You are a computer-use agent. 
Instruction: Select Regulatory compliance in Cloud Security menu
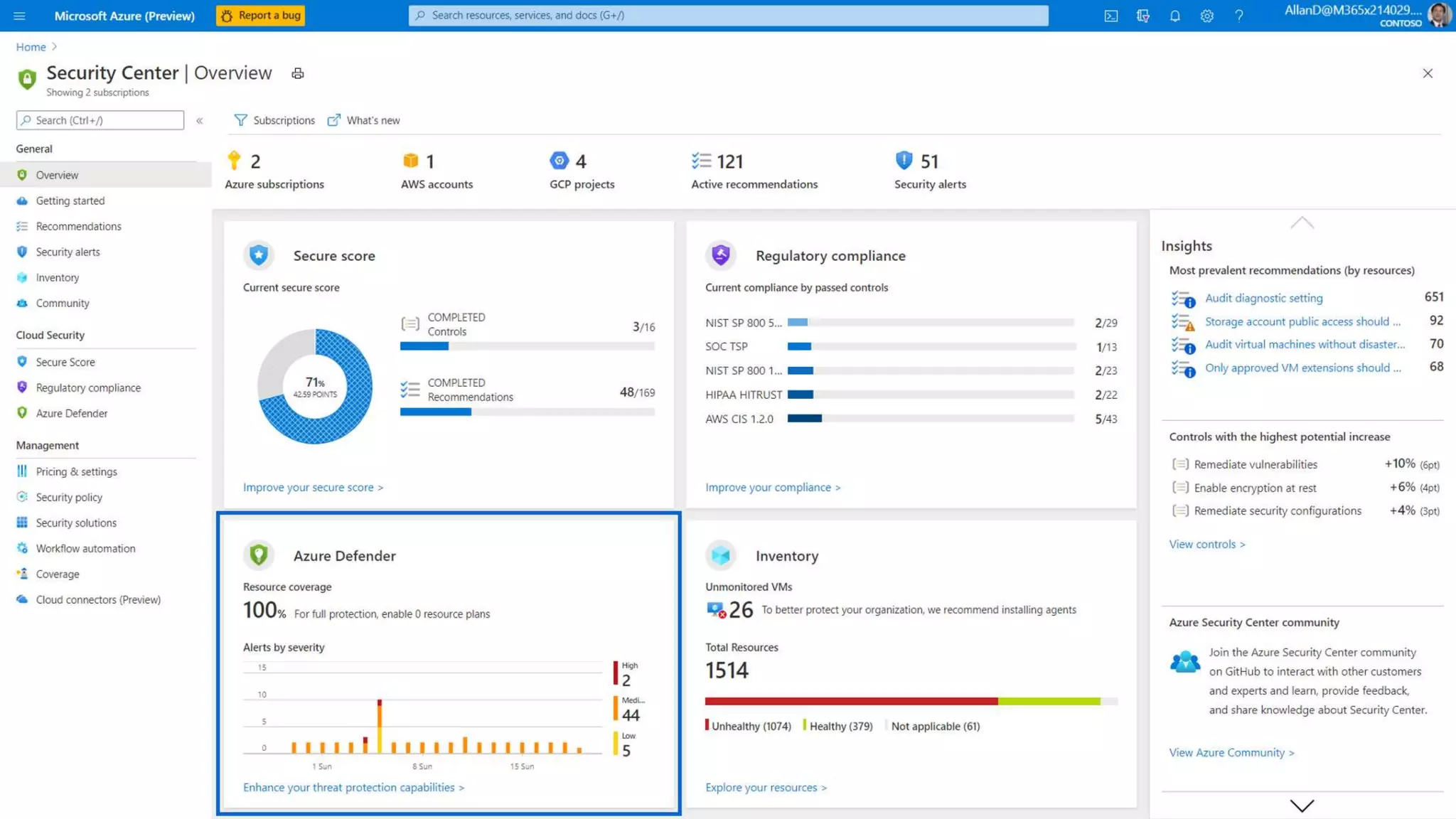point(88,387)
